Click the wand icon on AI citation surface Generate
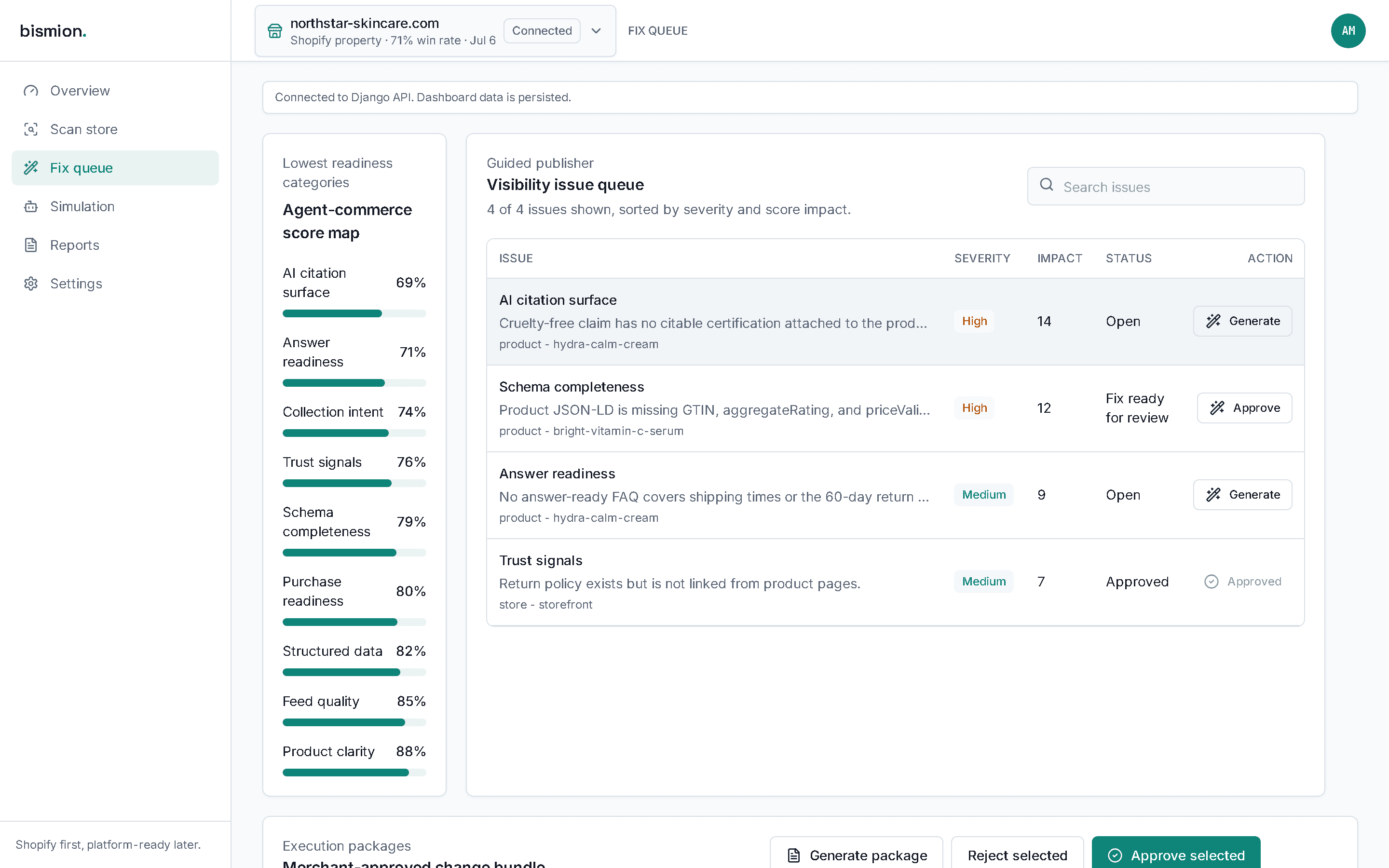Viewport: 1389px width, 868px height. coord(1213,321)
